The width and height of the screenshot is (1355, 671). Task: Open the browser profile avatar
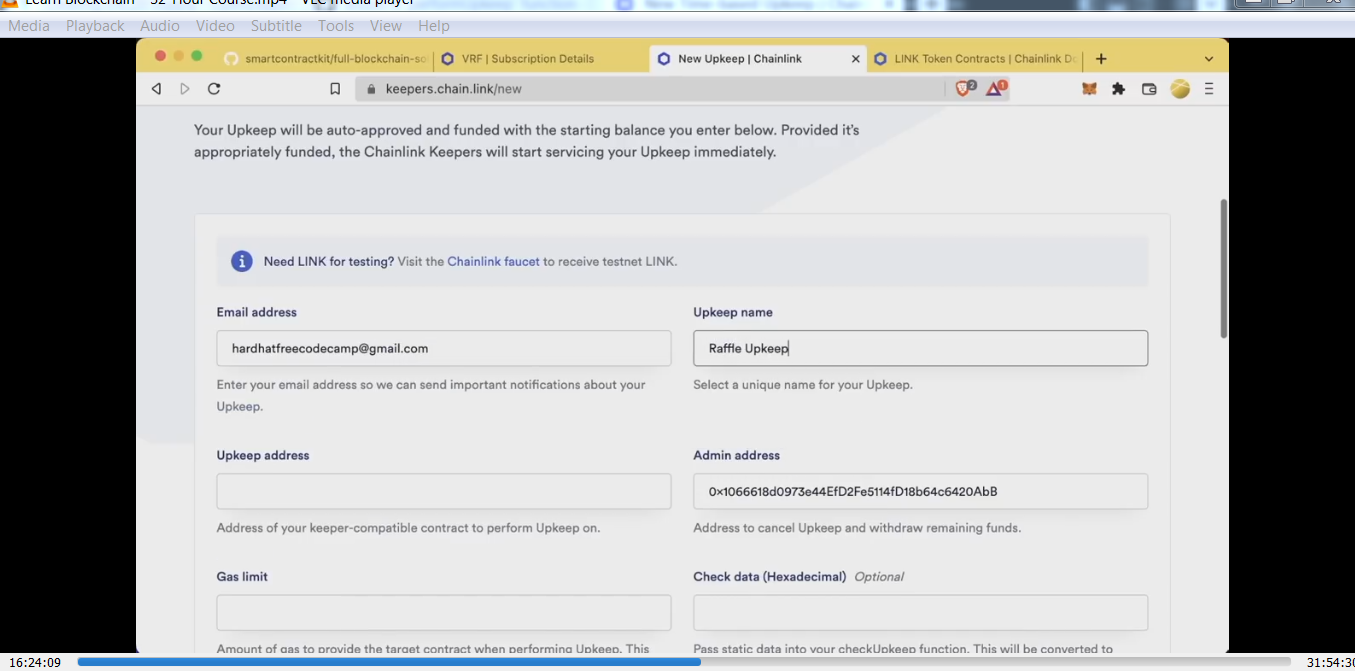coord(1180,89)
